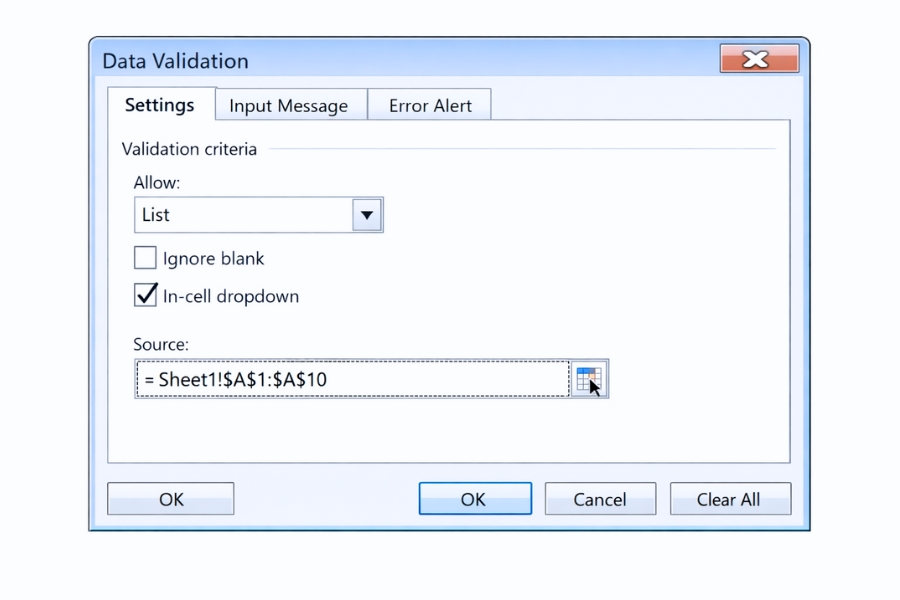
Task: Disable the In-cell dropdown checkbox
Action: 145,296
